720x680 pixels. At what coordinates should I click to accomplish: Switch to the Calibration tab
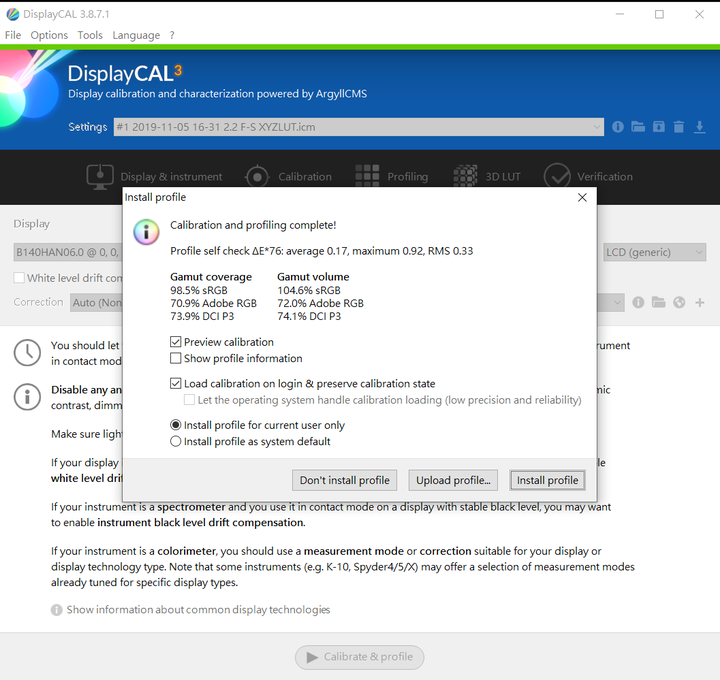pos(288,177)
